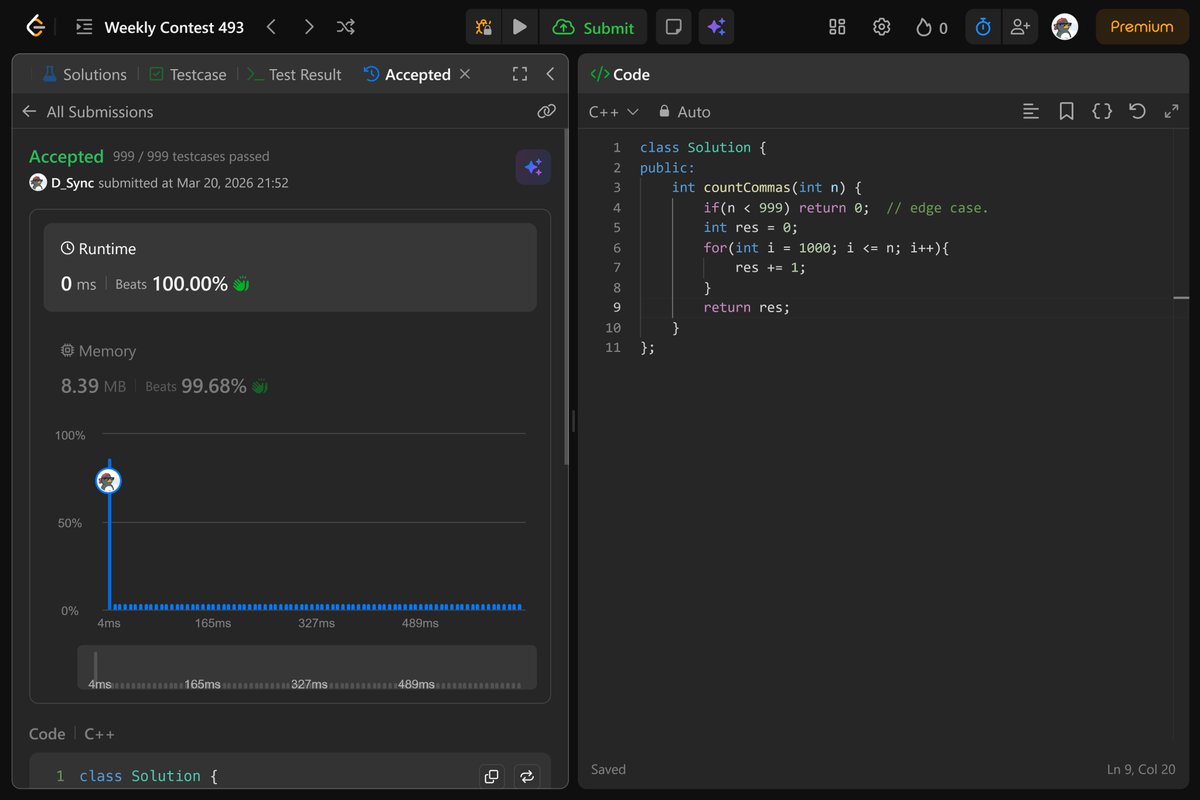This screenshot has width=1200, height=800.
Task: Switch to the Test Result tab
Action: coord(294,74)
